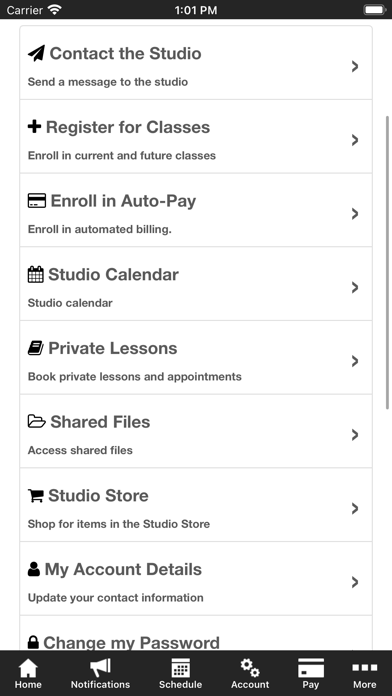Go to the Schedule tab
The height and width of the screenshot is (696, 392).
coord(181,673)
